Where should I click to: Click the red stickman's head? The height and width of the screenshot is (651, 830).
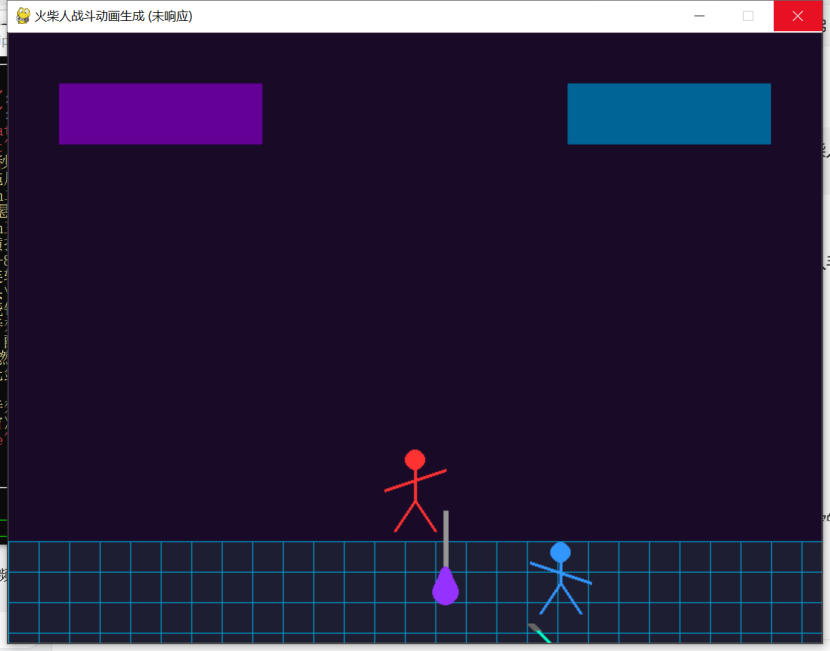coord(415,460)
